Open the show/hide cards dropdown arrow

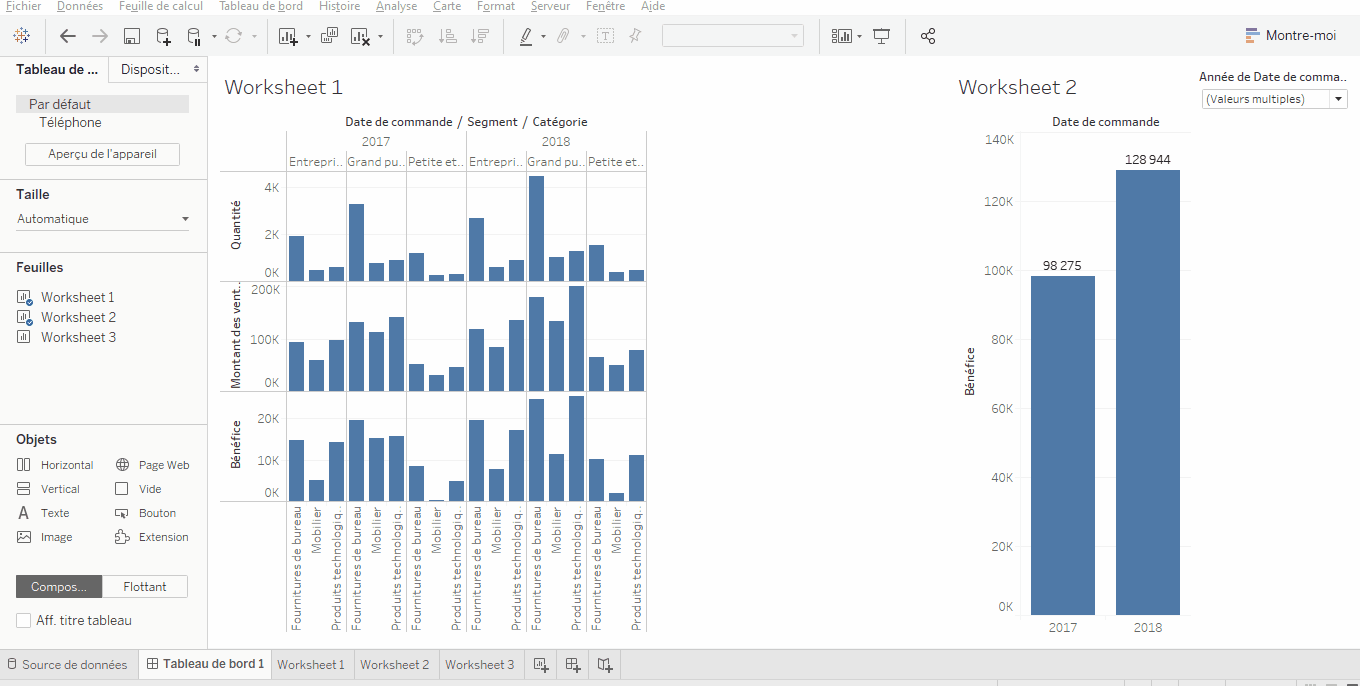coord(859,36)
